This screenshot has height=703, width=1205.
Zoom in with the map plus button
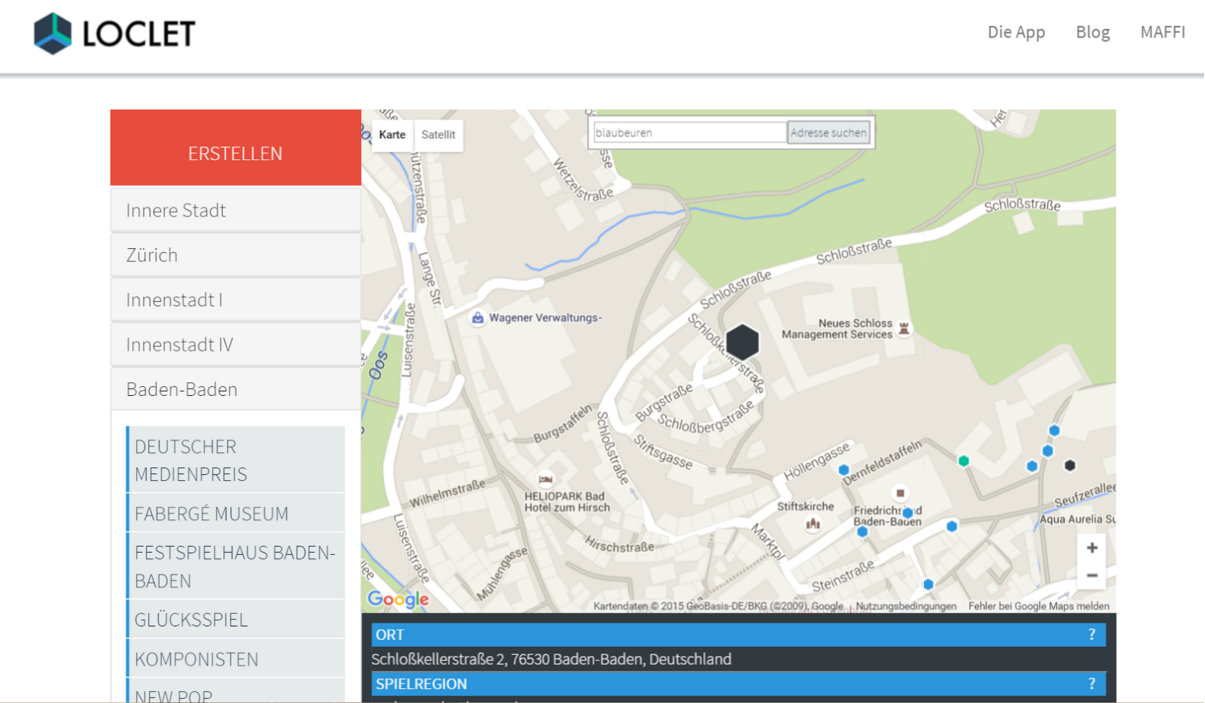(1091, 548)
